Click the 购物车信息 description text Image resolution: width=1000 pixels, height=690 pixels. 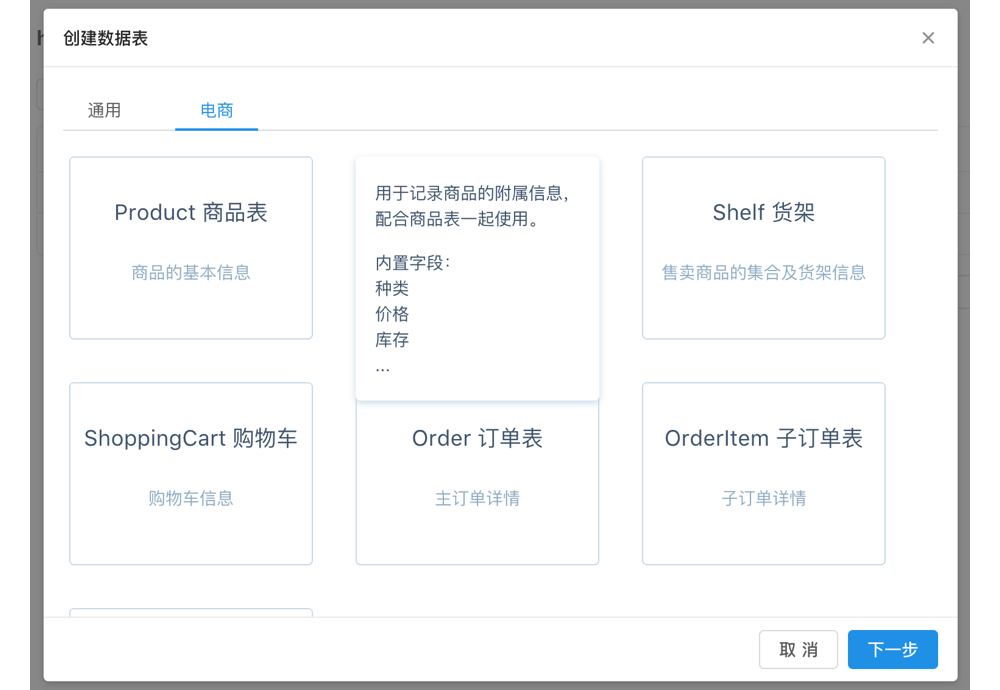pyautogui.click(x=190, y=498)
